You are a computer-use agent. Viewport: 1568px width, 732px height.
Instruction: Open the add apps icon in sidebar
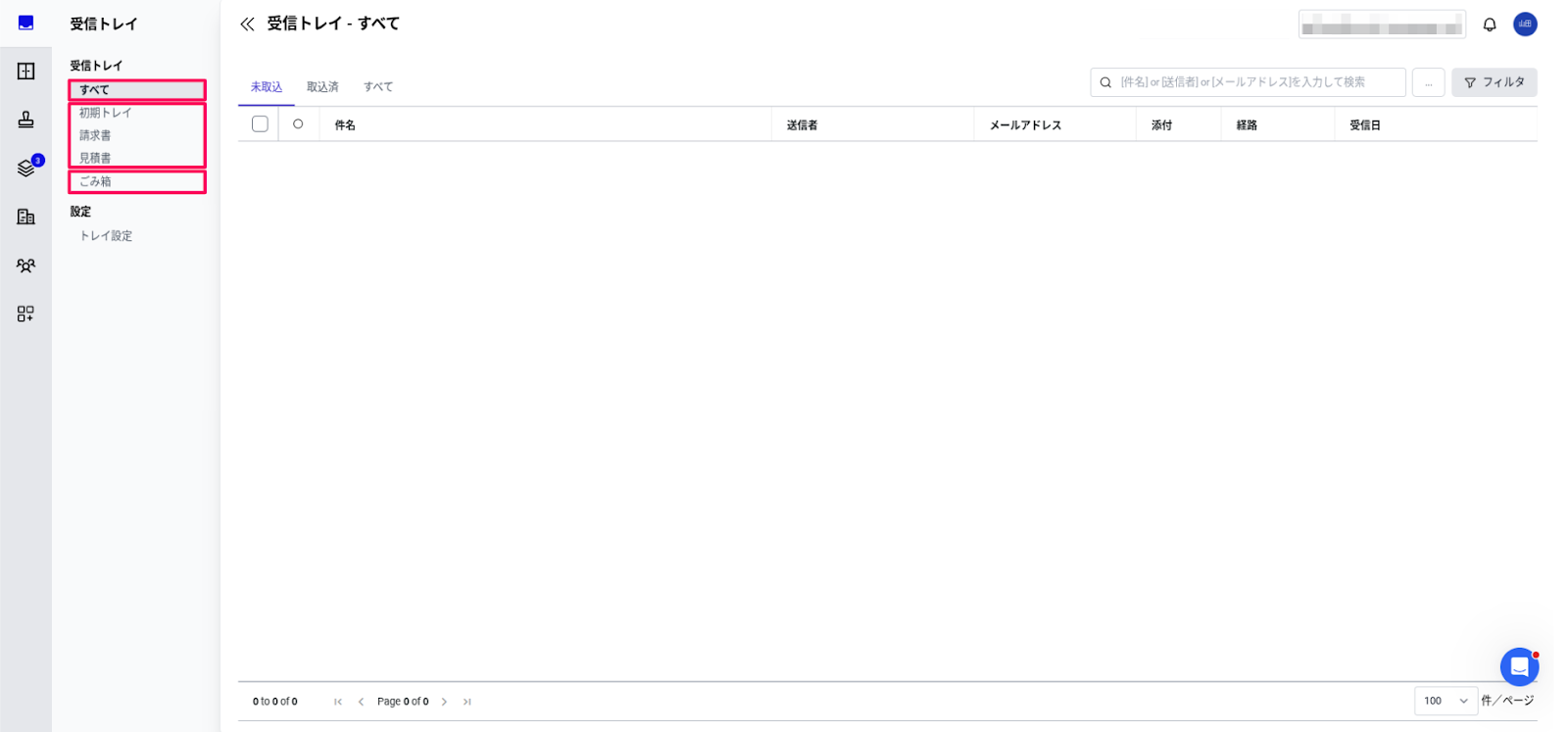pos(25,314)
